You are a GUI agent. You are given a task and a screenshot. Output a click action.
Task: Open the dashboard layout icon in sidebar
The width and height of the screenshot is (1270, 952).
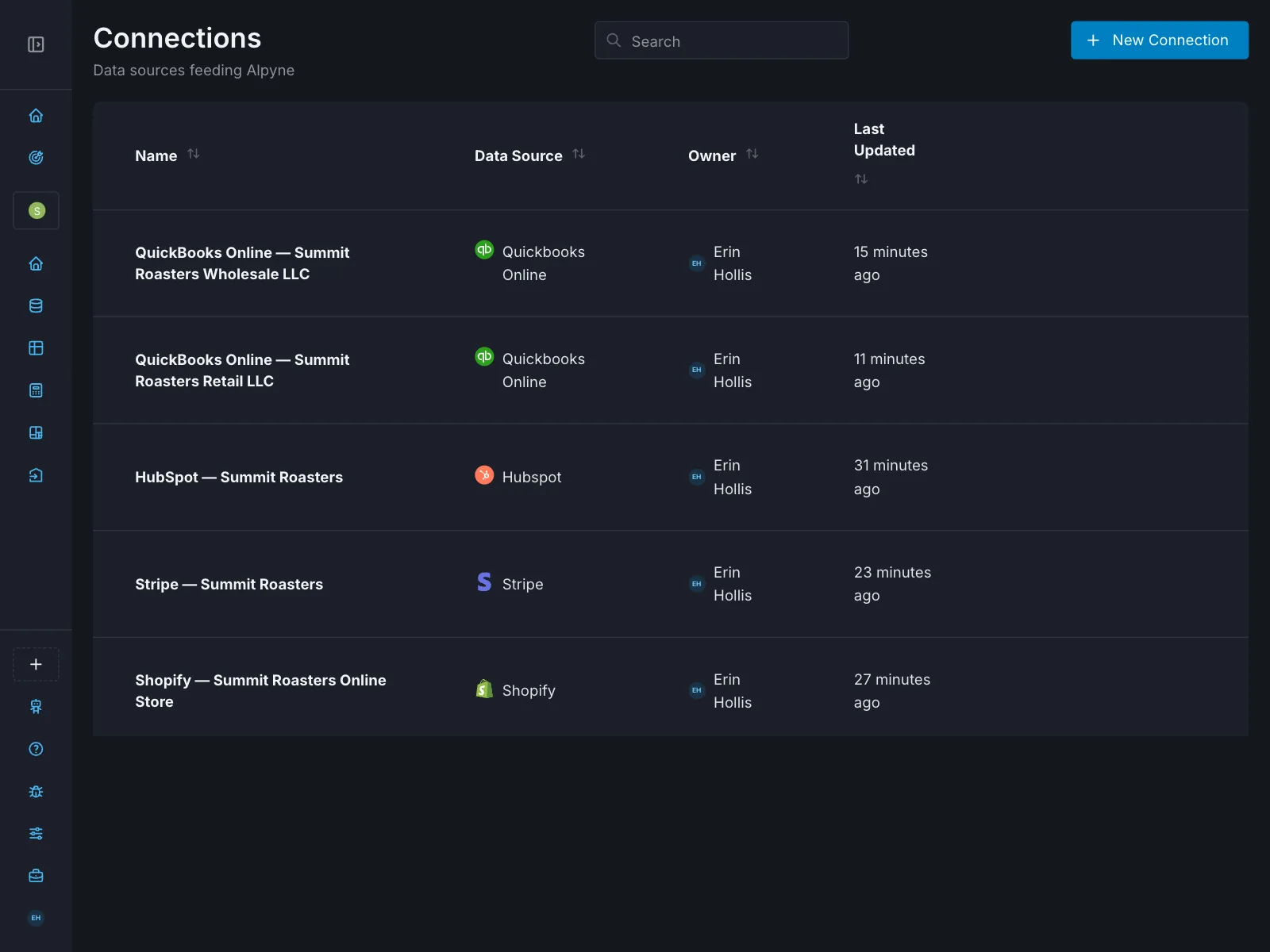pos(36,433)
